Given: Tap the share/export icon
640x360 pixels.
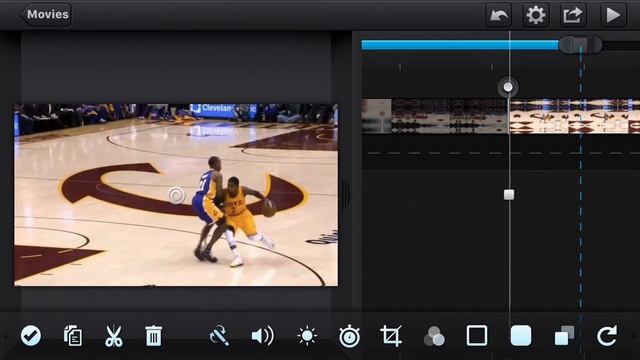Looking at the screenshot, I should tap(572, 15).
